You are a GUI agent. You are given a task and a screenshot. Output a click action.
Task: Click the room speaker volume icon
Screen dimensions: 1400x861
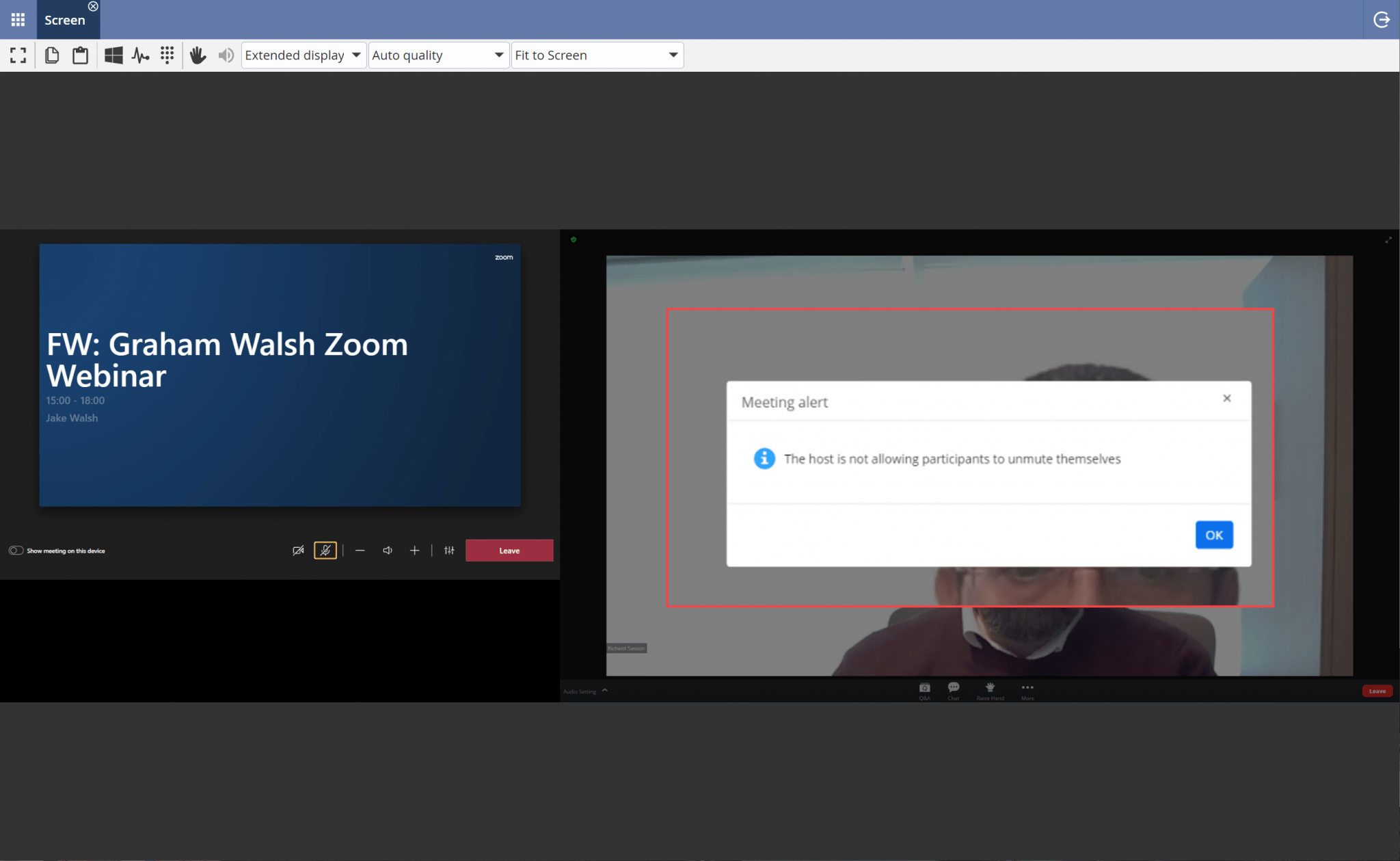(x=388, y=551)
